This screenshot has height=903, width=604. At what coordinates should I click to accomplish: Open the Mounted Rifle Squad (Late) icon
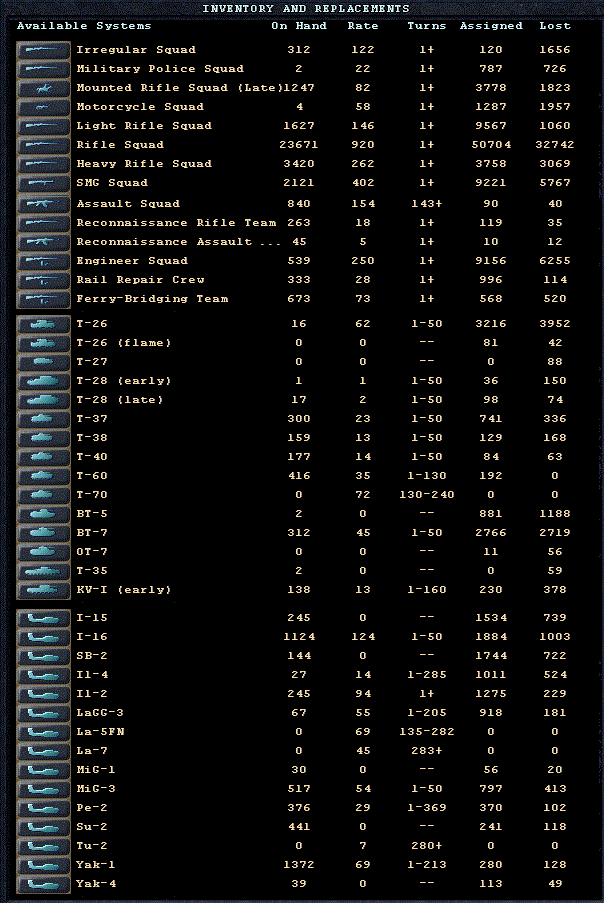(x=43, y=88)
